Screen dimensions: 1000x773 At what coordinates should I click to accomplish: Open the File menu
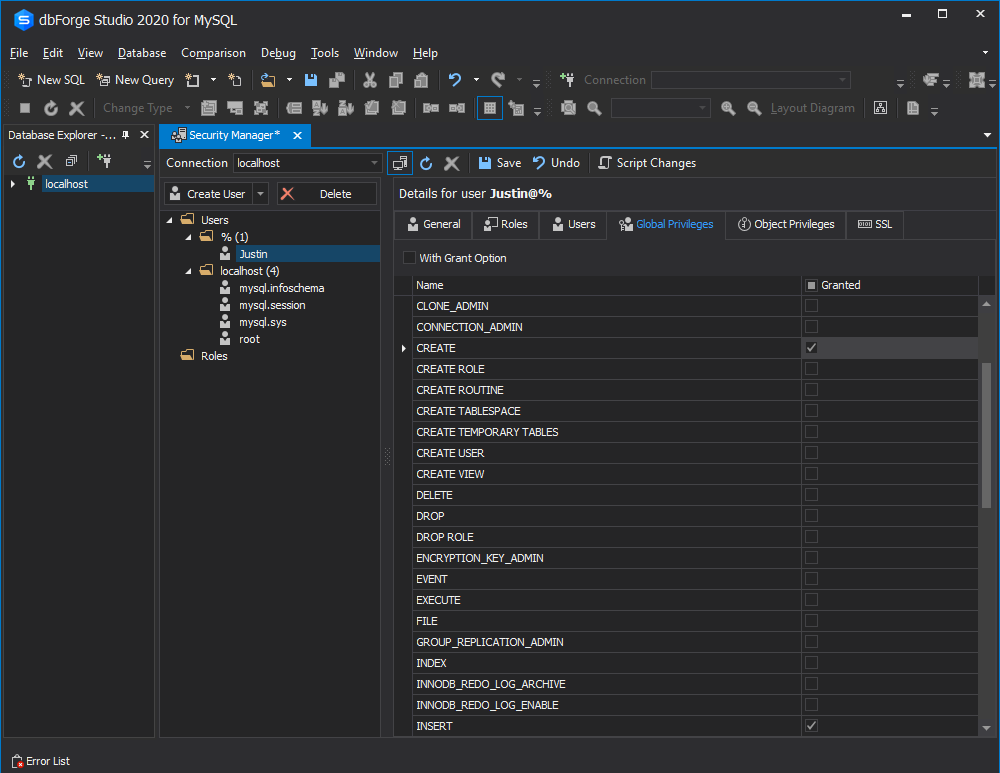click(18, 53)
